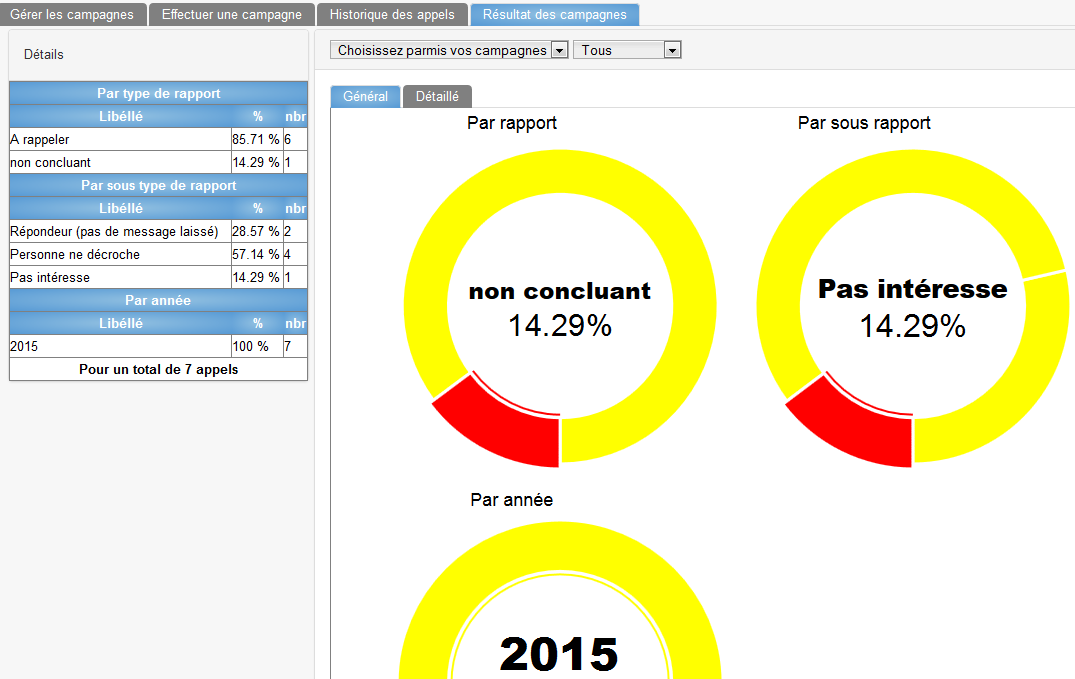Click the Détails panel heading

click(44, 54)
